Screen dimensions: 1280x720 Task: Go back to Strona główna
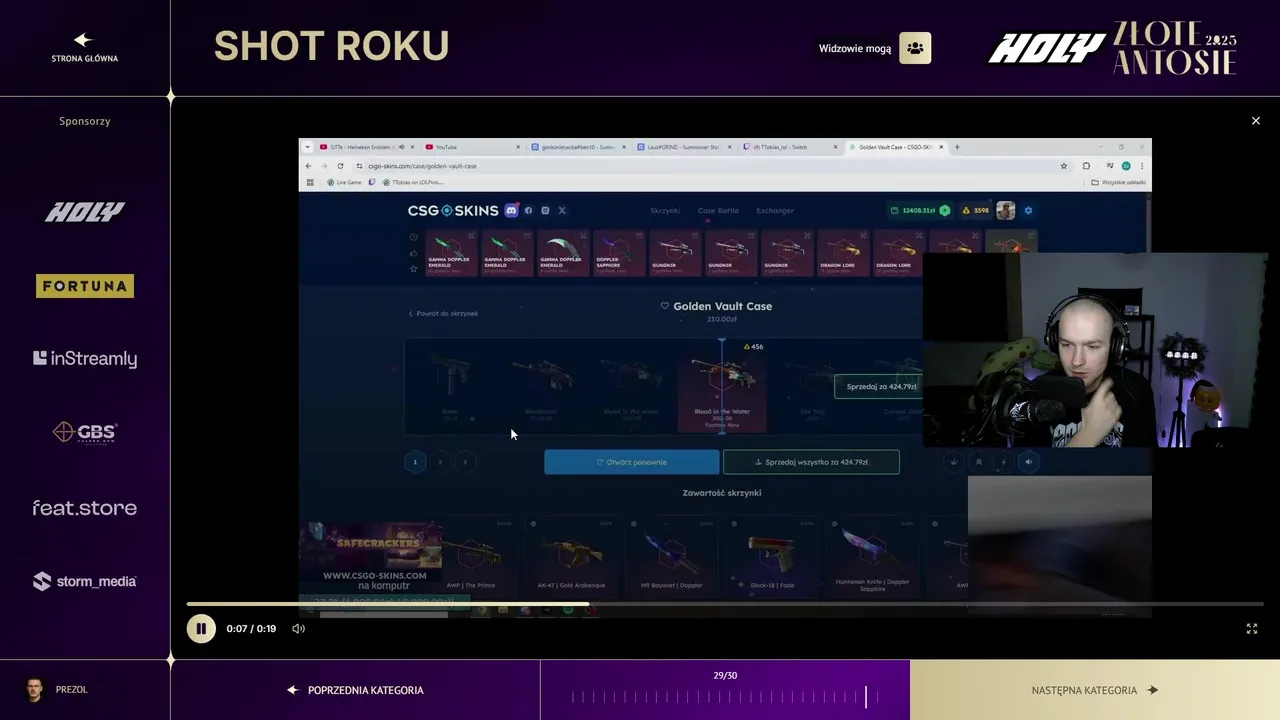84,47
